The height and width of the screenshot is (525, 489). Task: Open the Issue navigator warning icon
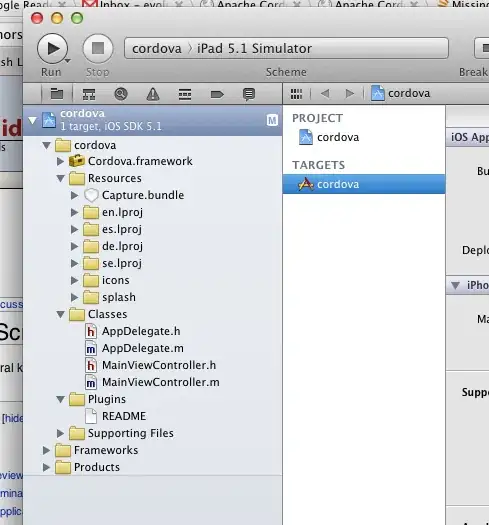pos(153,94)
